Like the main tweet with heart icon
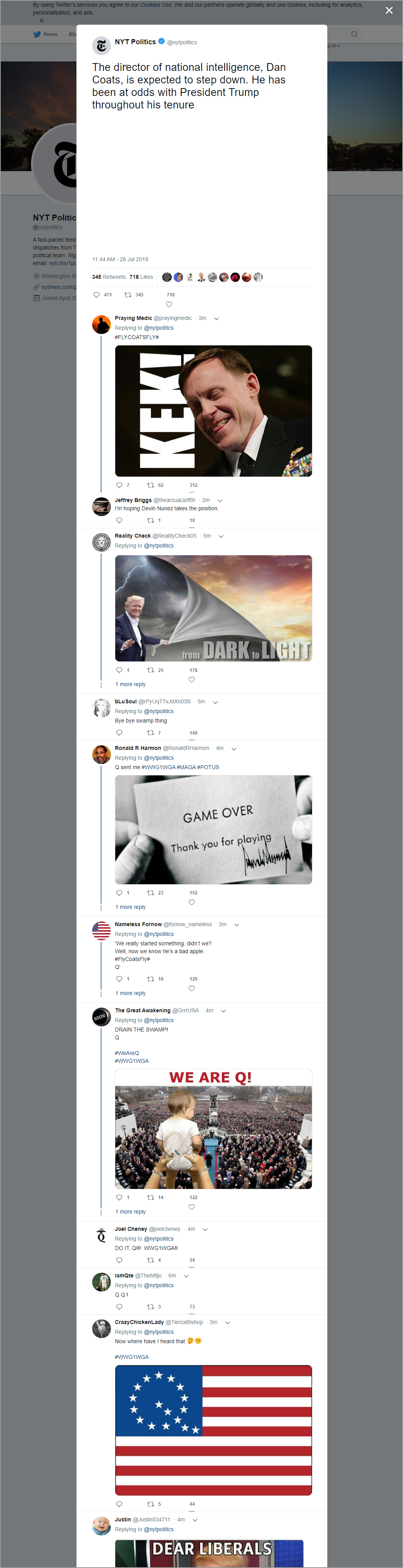403x1568 pixels. pyautogui.click(x=169, y=304)
